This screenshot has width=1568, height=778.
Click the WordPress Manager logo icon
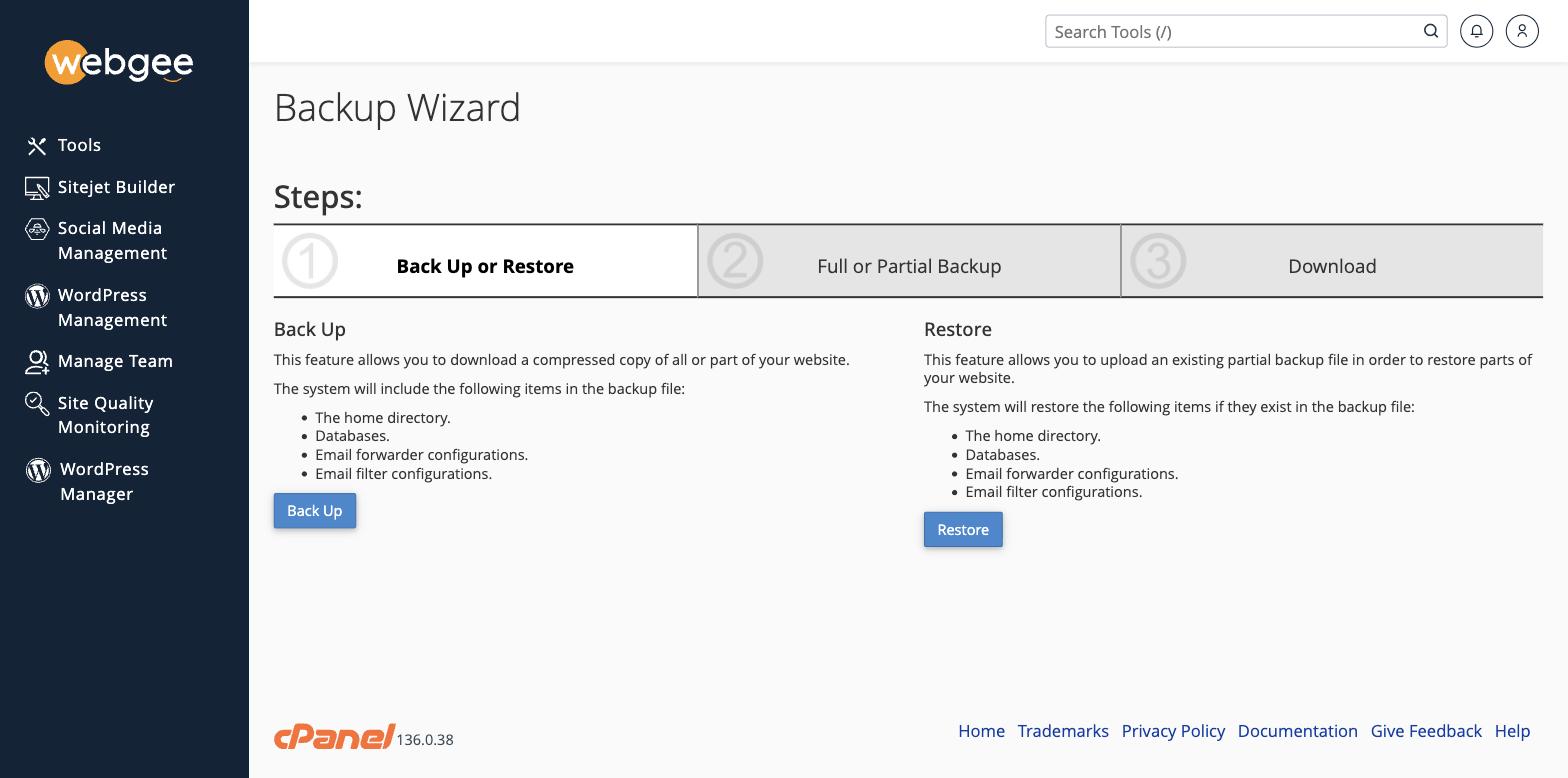coord(38,470)
